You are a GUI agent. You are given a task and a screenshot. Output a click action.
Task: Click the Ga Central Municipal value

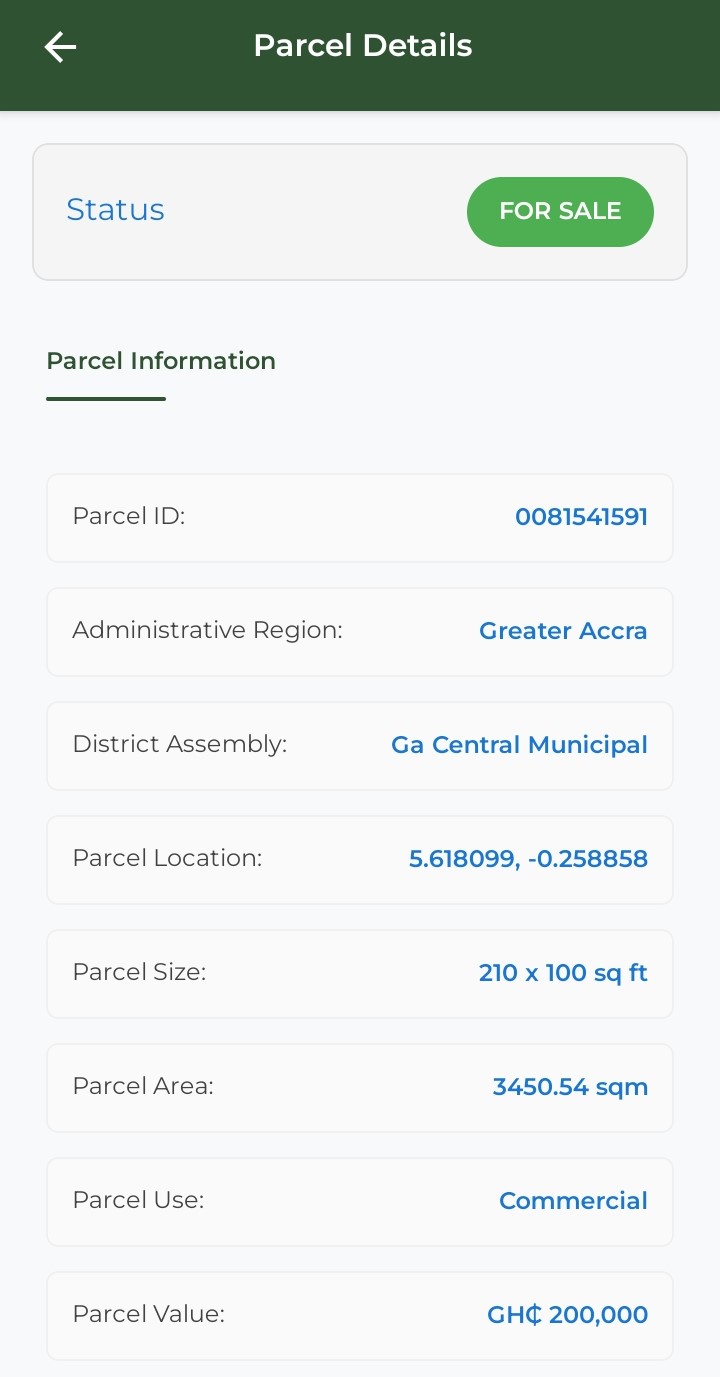(519, 745)
